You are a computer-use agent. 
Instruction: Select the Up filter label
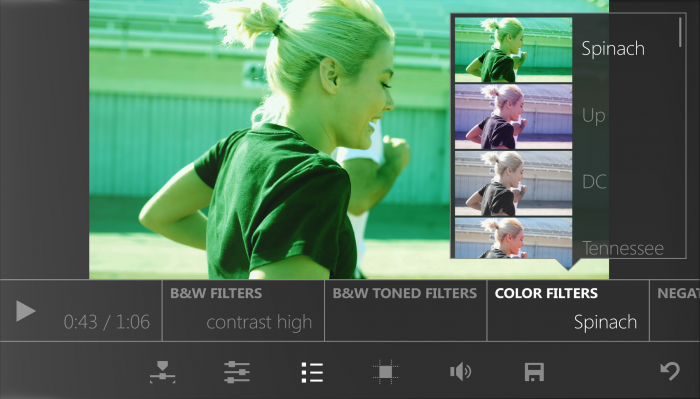coord(594,116)
